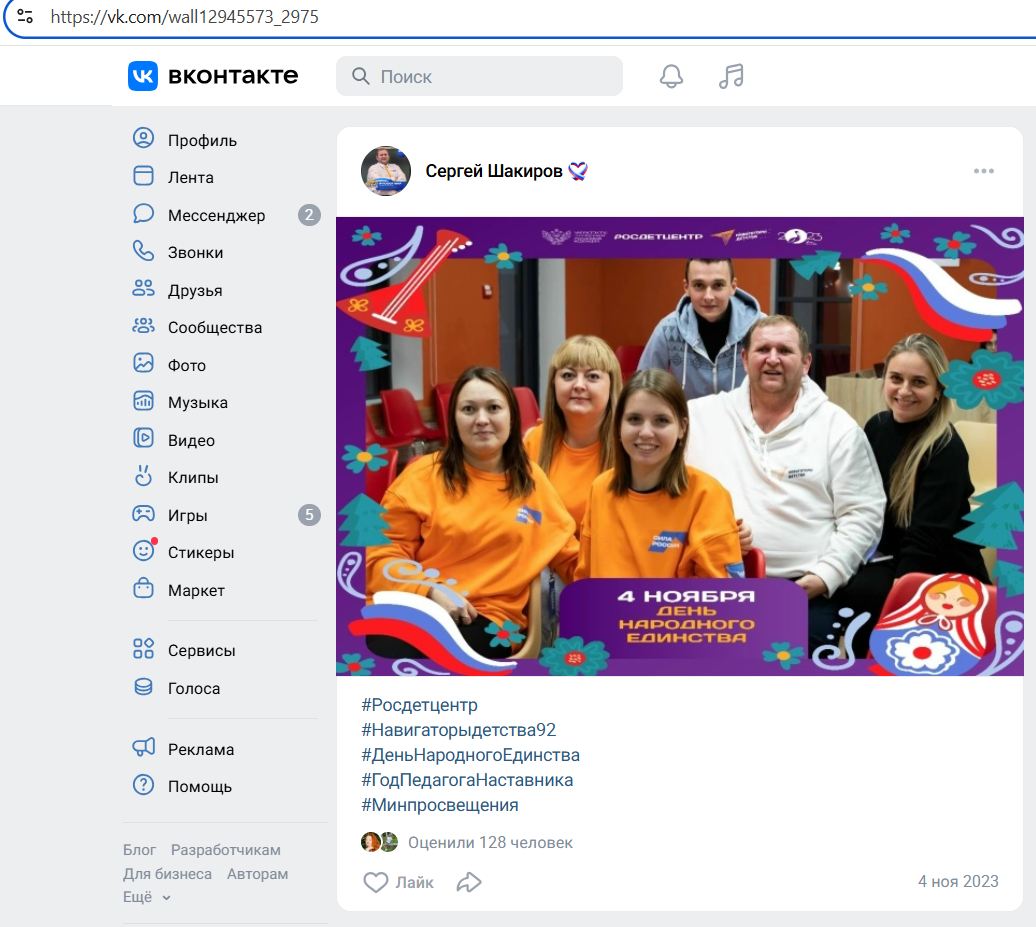Open the #ГодПедагогаНаставника hashtag
The width and height of the screenshot is (1036, 927).
coord(467,780)
